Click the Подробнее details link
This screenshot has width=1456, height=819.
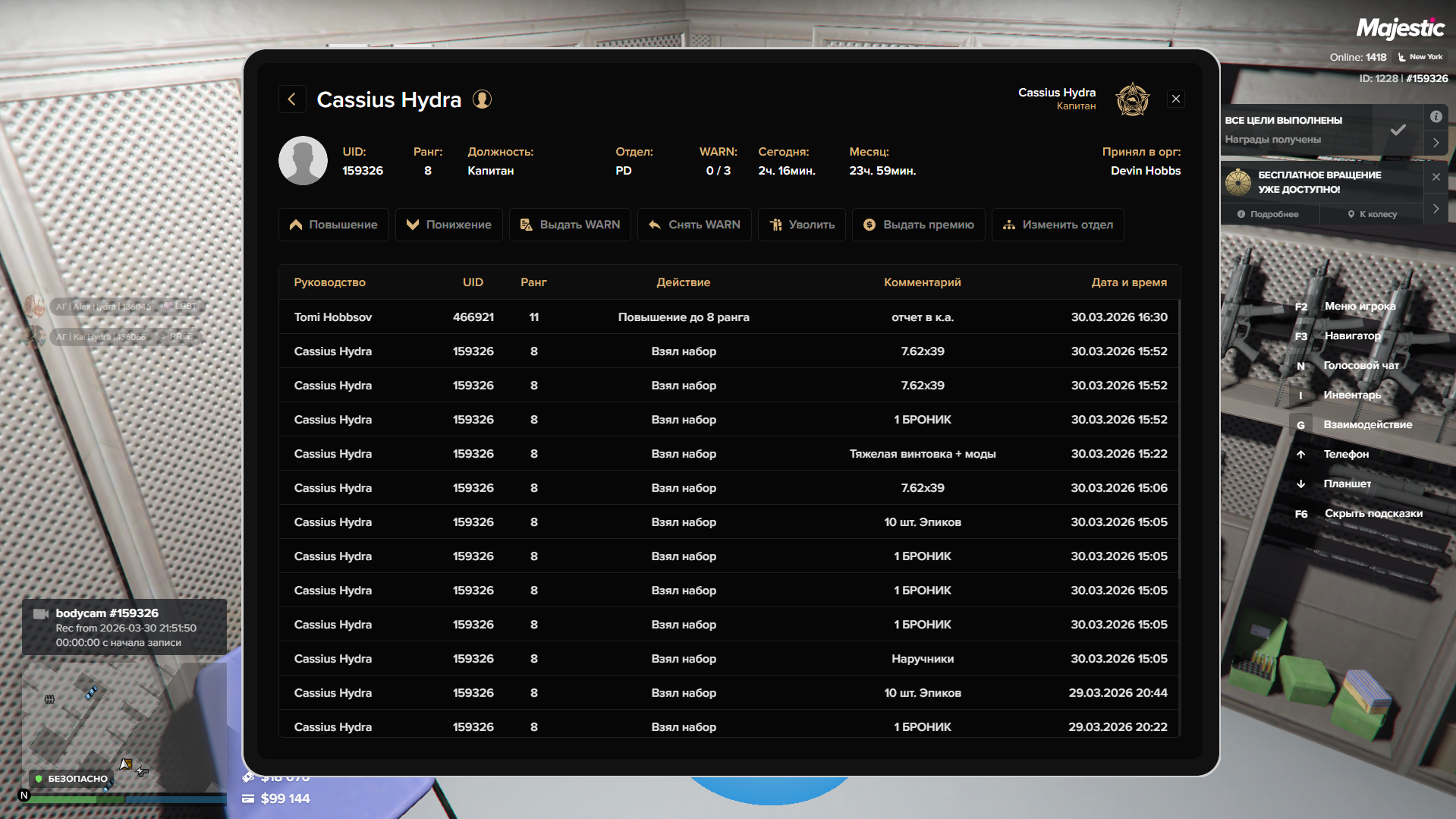1268,214
